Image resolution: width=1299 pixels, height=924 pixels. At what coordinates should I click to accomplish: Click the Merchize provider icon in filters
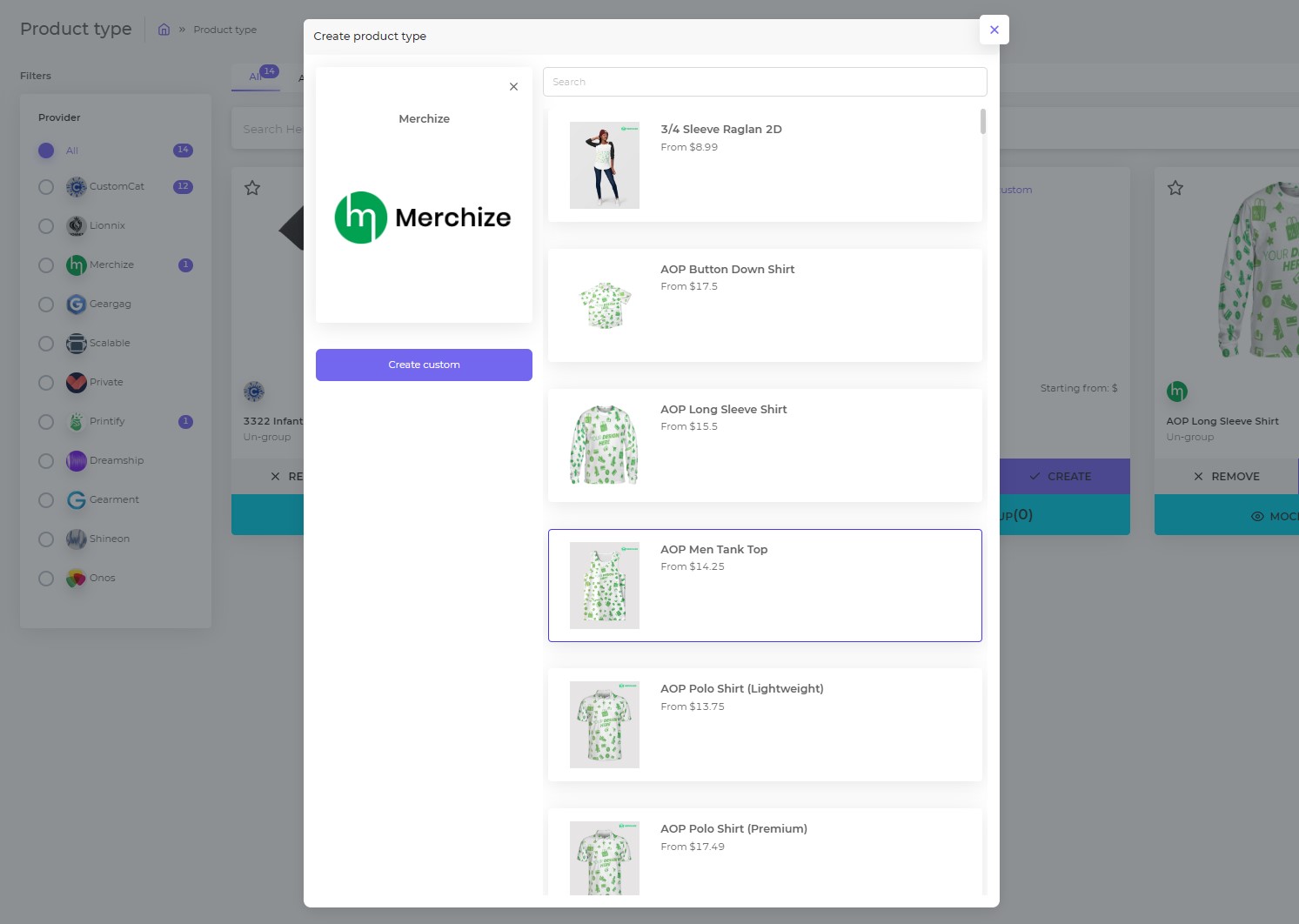pyautogui.click(x=77, y=265)
